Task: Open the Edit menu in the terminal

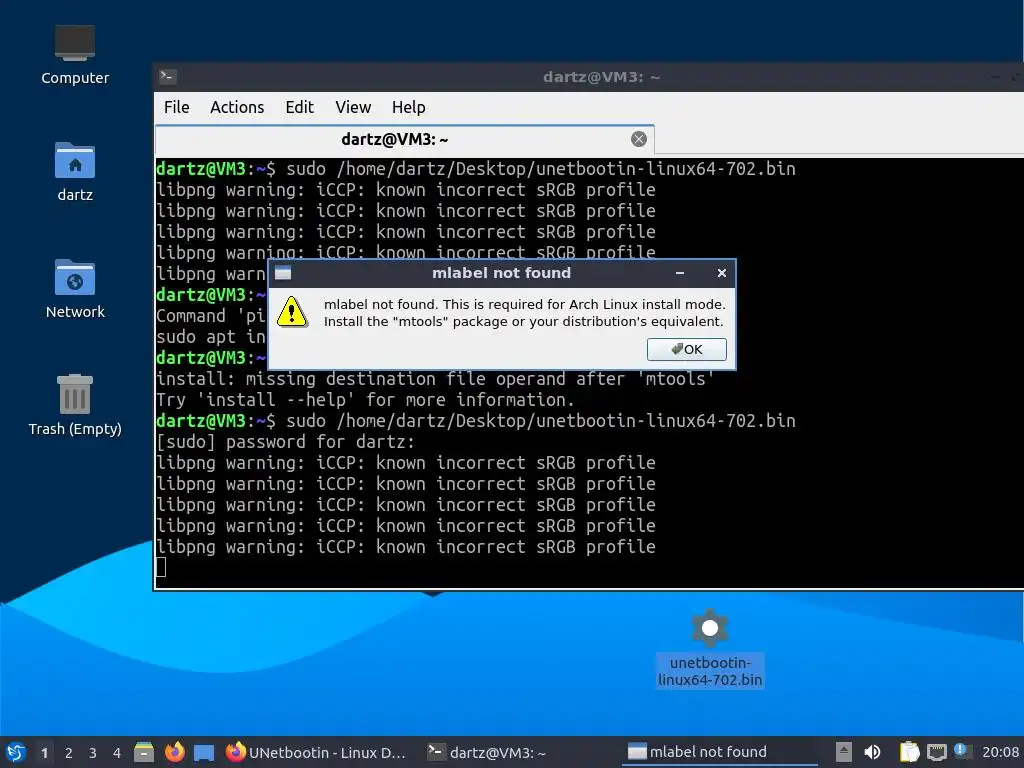Action: pyautogui.click(x=300, y=107)
